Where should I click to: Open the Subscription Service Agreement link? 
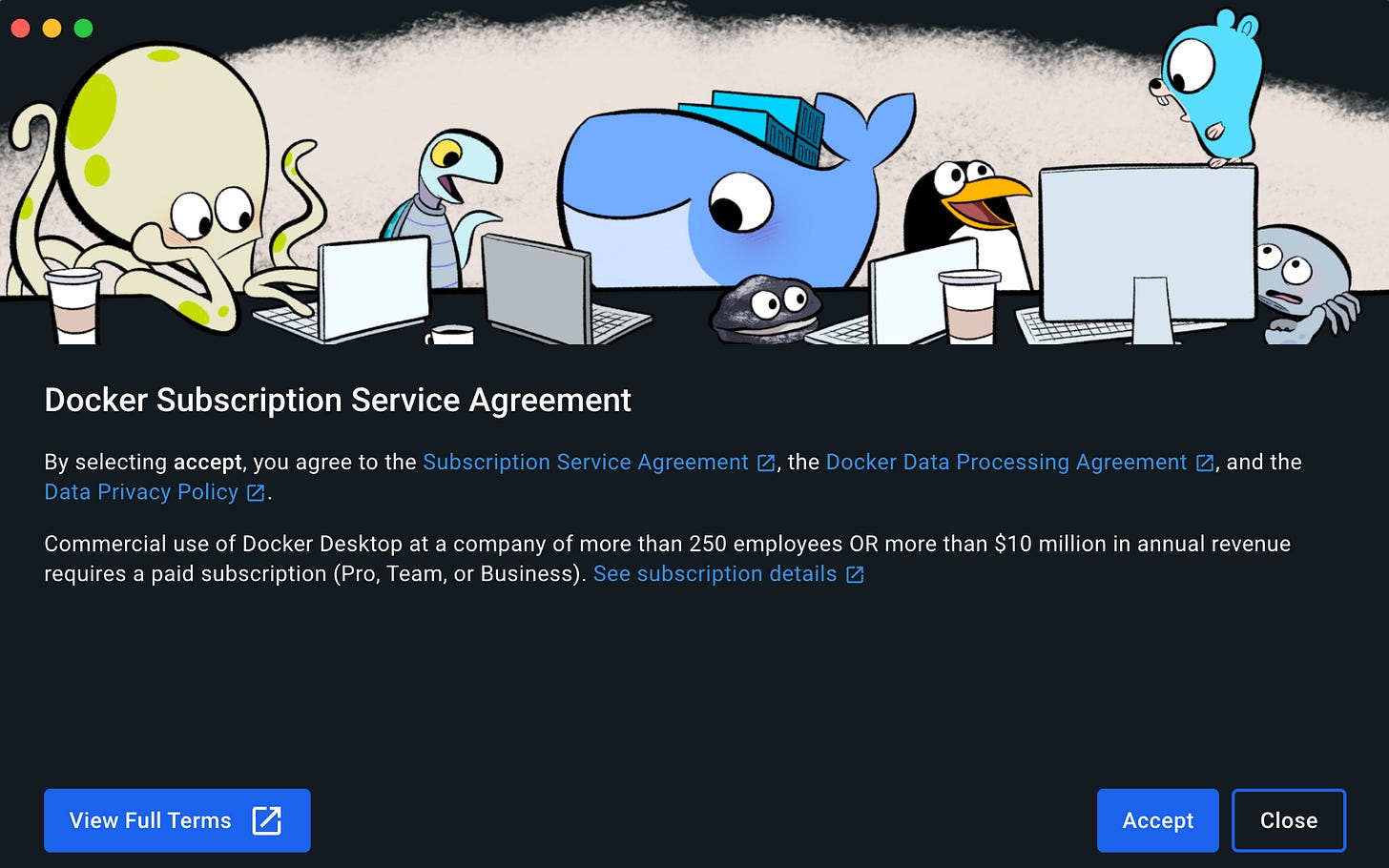tap(585, 462)
